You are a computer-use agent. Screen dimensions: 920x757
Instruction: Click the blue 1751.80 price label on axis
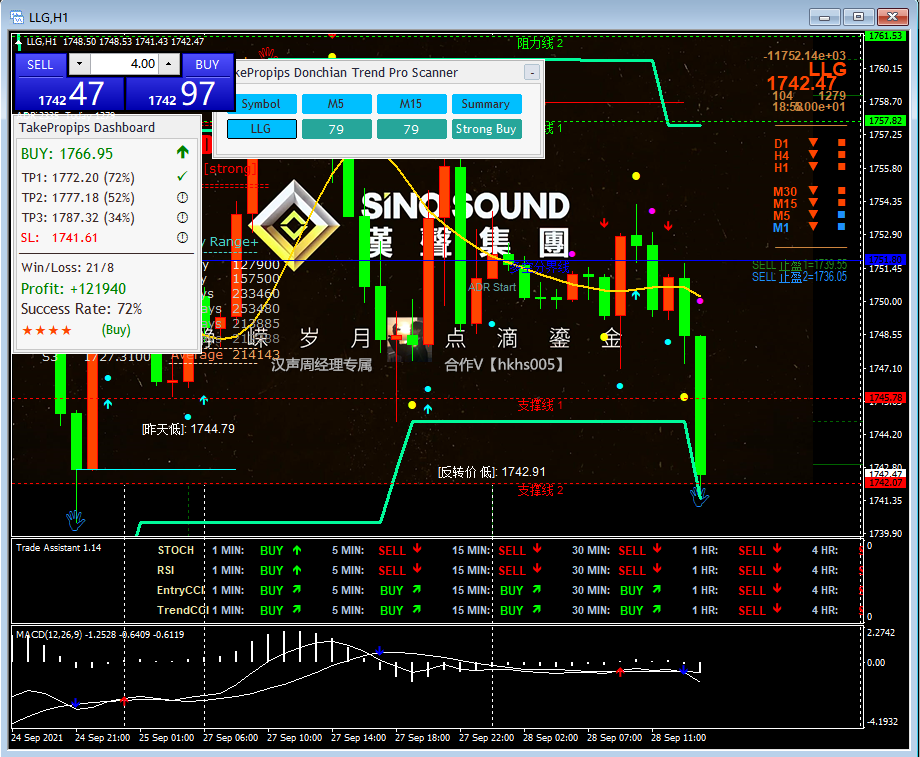pyautogui.click(x=885, y=259)
